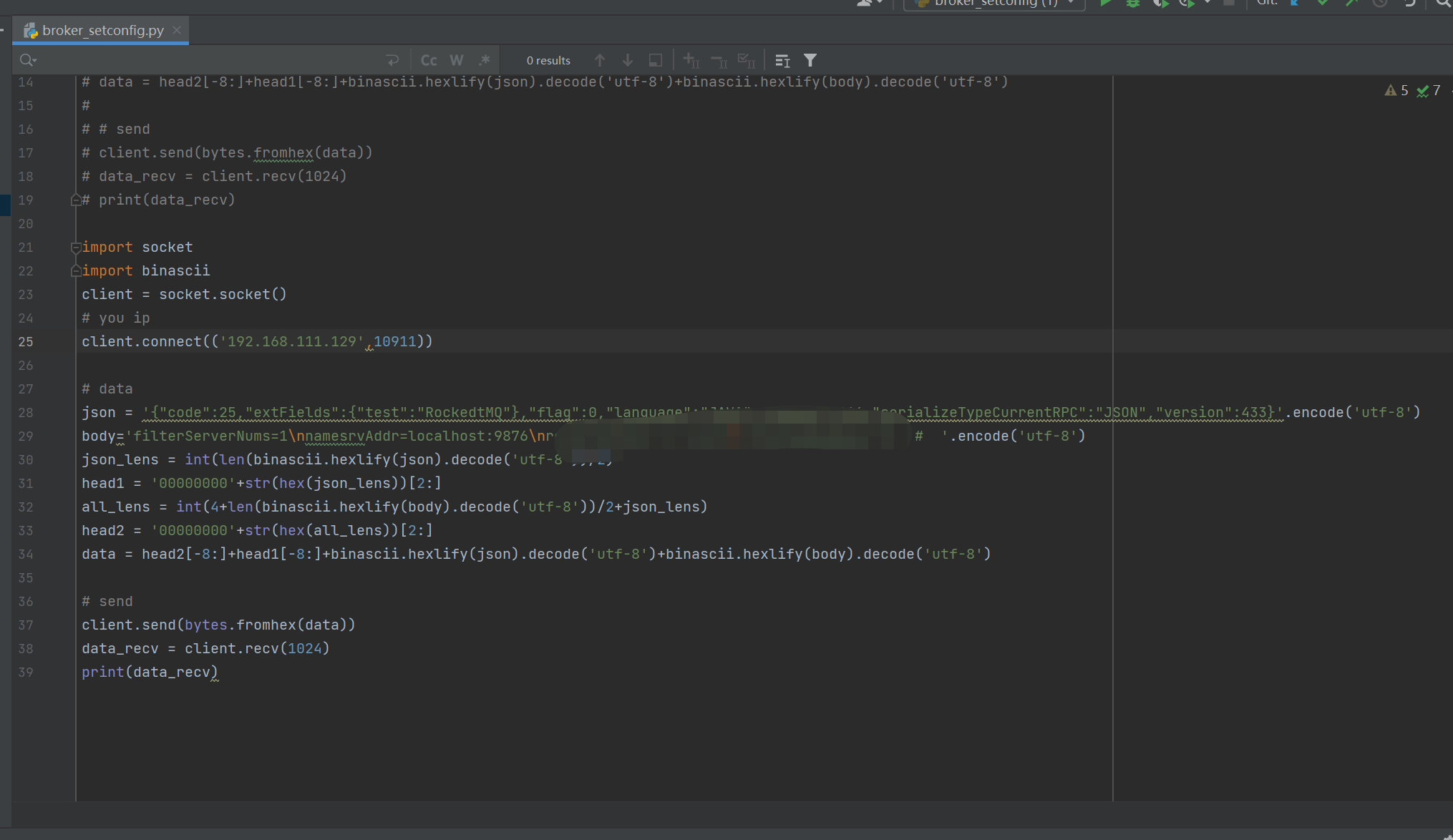Go to next occurrence with down arrow
The image size is (1453, 840).
click(627, 60)
